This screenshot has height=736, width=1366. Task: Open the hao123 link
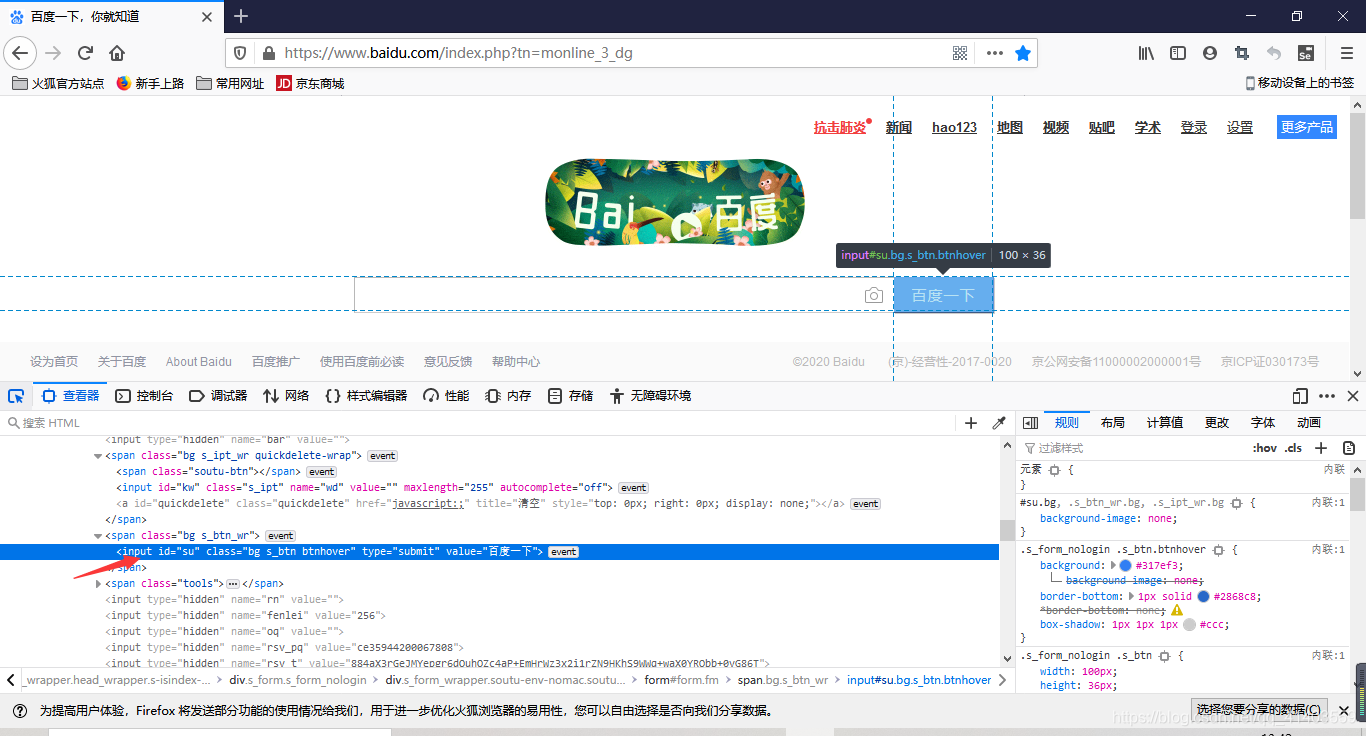click(x=954, y=127)
